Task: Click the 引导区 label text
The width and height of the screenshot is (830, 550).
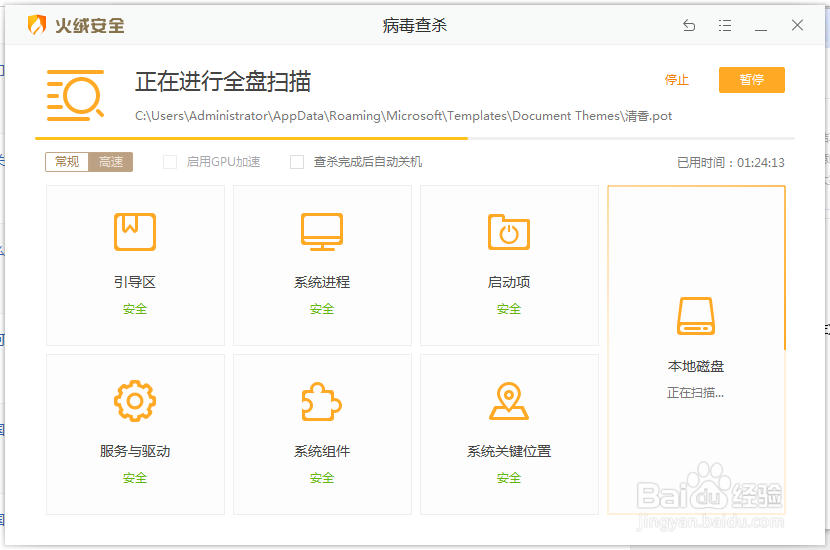Action: click(135, 282)
